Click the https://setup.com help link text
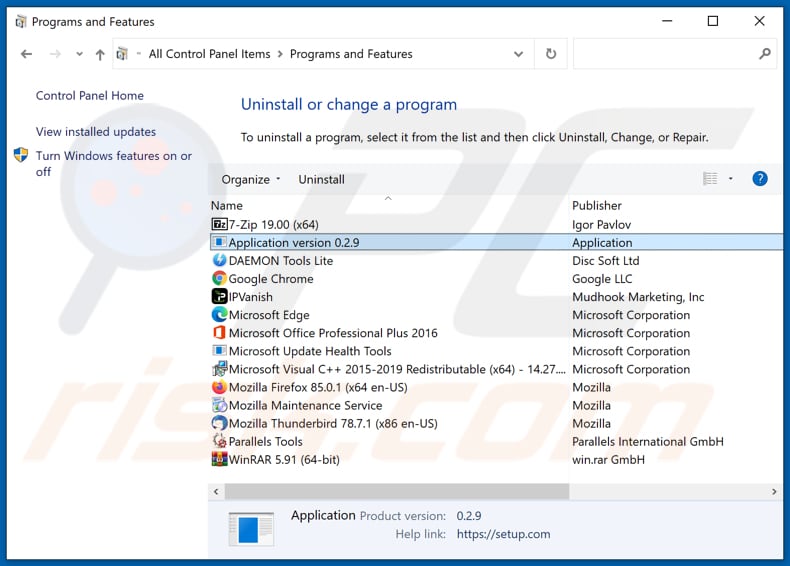This screenshot has height=566, width=790. click(x=503, y=534)
